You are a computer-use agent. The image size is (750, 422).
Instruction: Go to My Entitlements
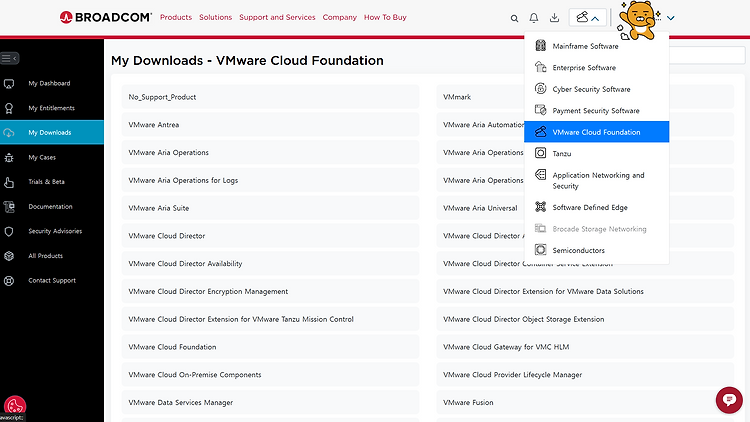(52, 108)
